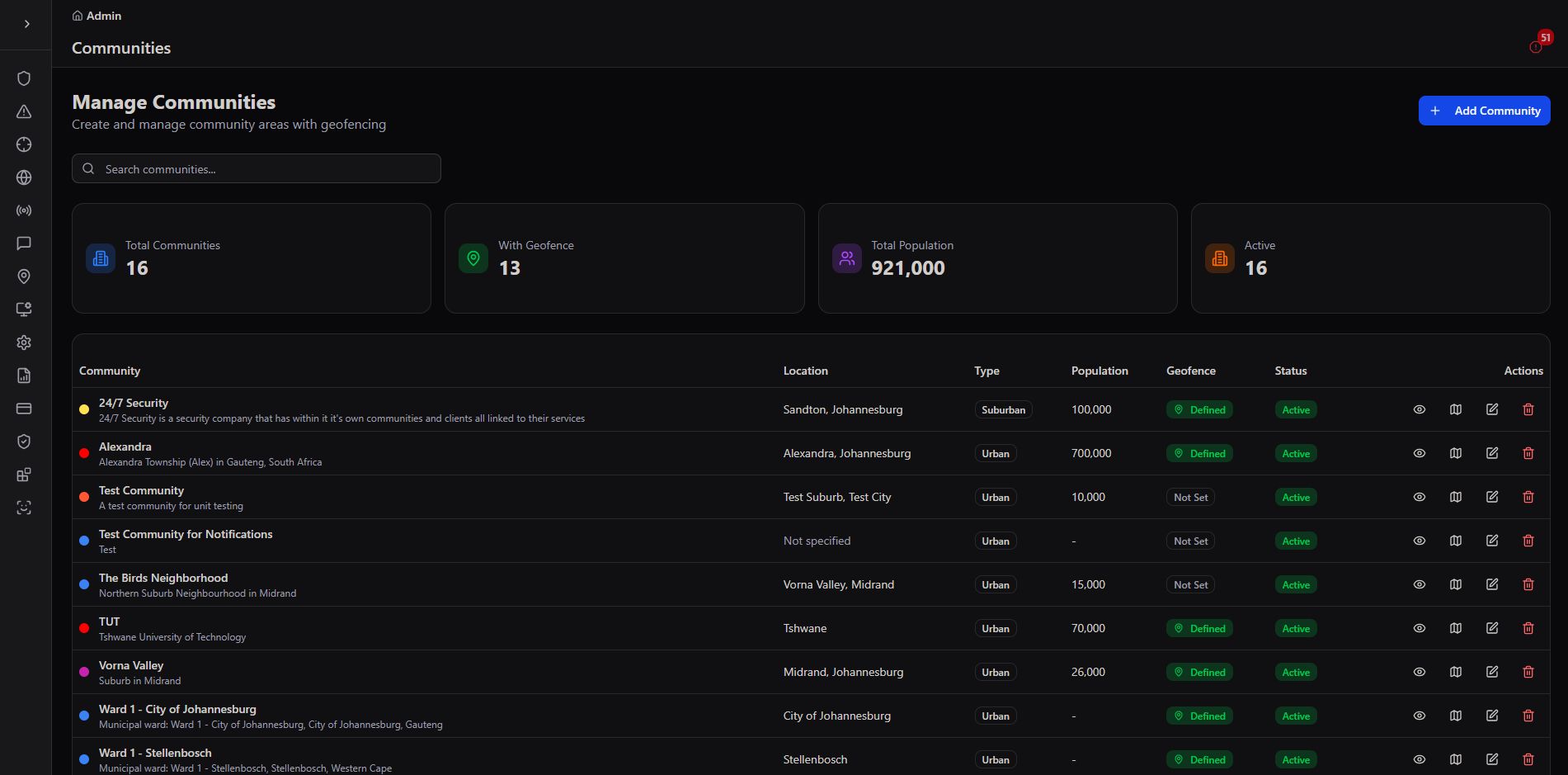View Ward 1 - City of Johannesburg eye icon

(x=1420, y=716)
